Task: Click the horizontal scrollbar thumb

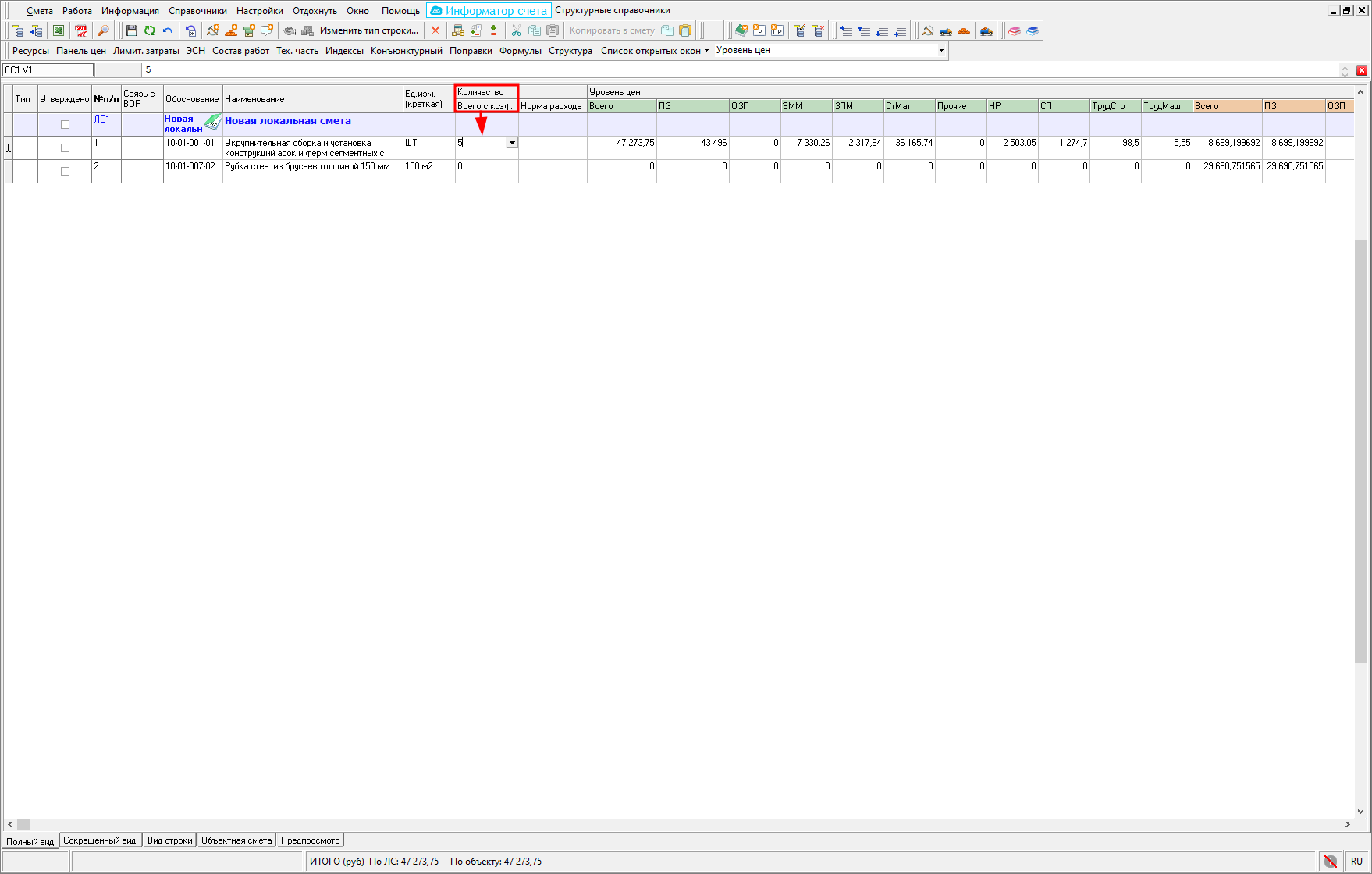Action: 24,824
